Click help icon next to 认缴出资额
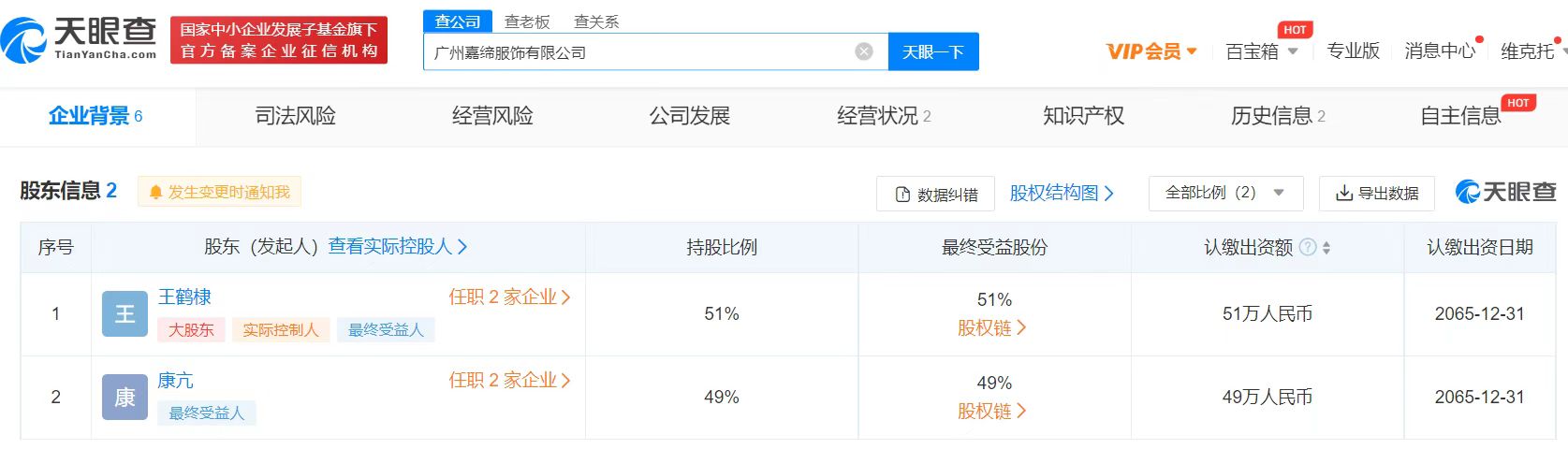The image size is (1568, 449). point(1308,247)
